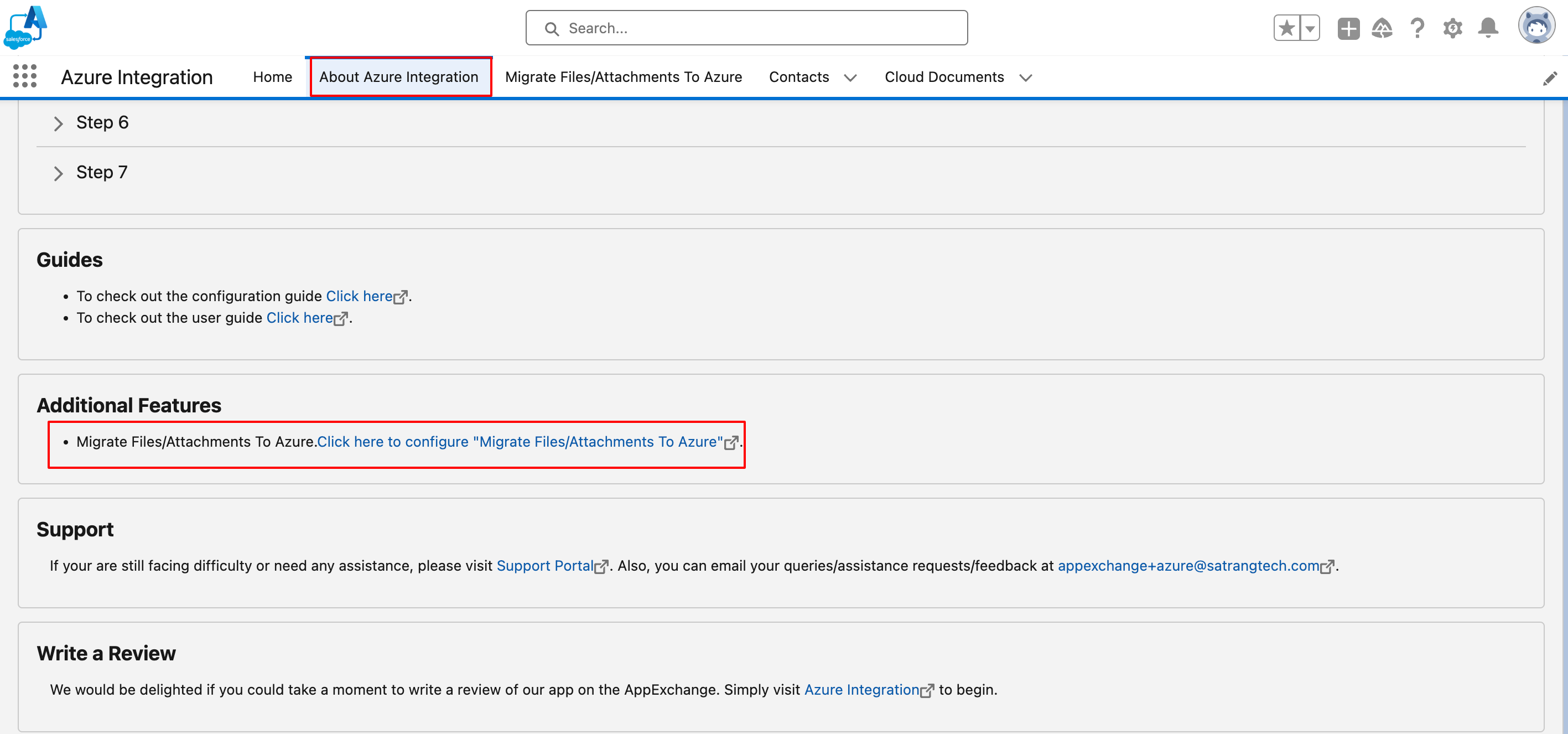Screen dimensions: 1568x734
Task: Open the App Launcher grid icon
Action: point(25,77)
